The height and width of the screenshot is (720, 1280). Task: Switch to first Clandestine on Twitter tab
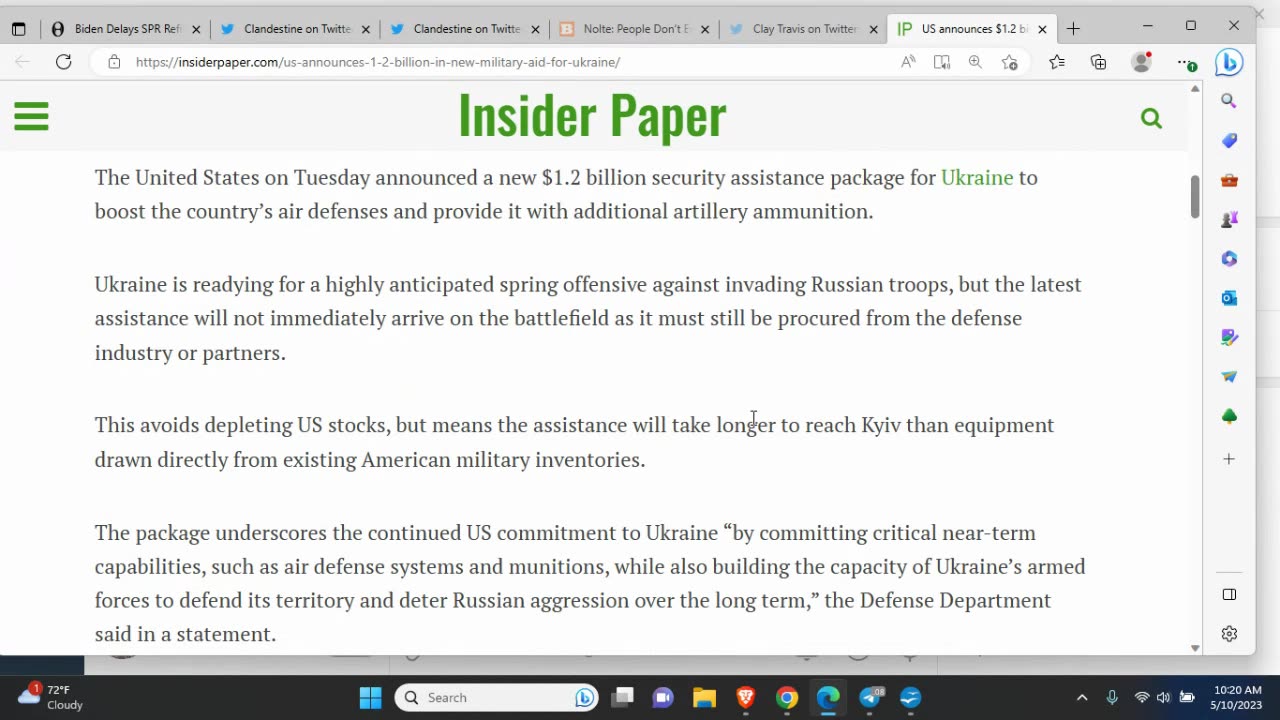295,29
